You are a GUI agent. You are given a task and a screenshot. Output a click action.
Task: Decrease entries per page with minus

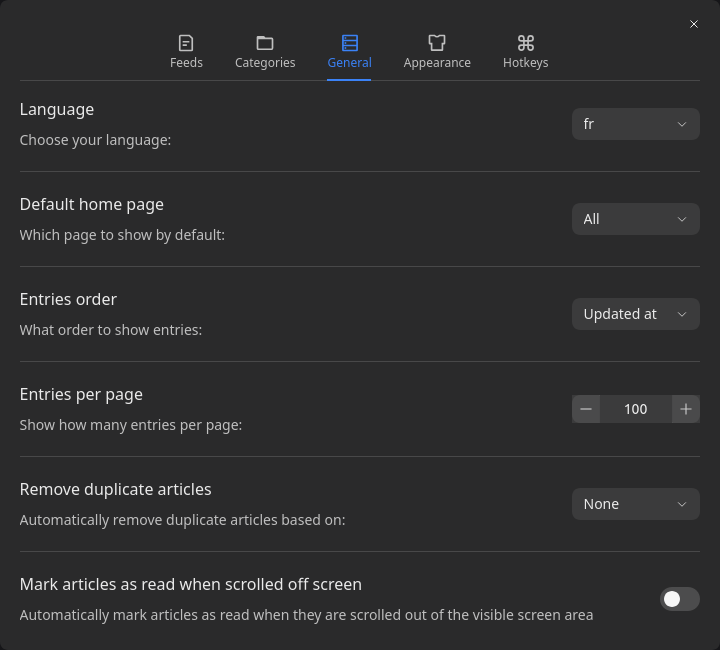click(x=586, y=409)
